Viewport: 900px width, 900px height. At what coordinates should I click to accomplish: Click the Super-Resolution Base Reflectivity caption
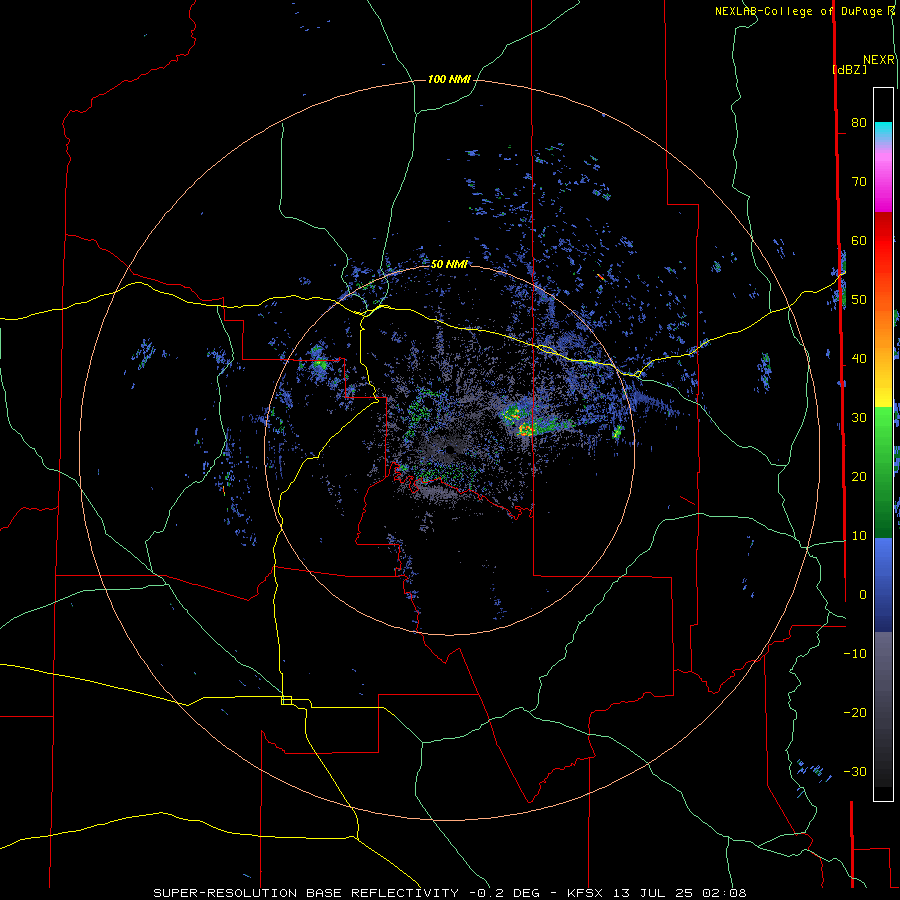pyautogui.click(x=306, y=893)
